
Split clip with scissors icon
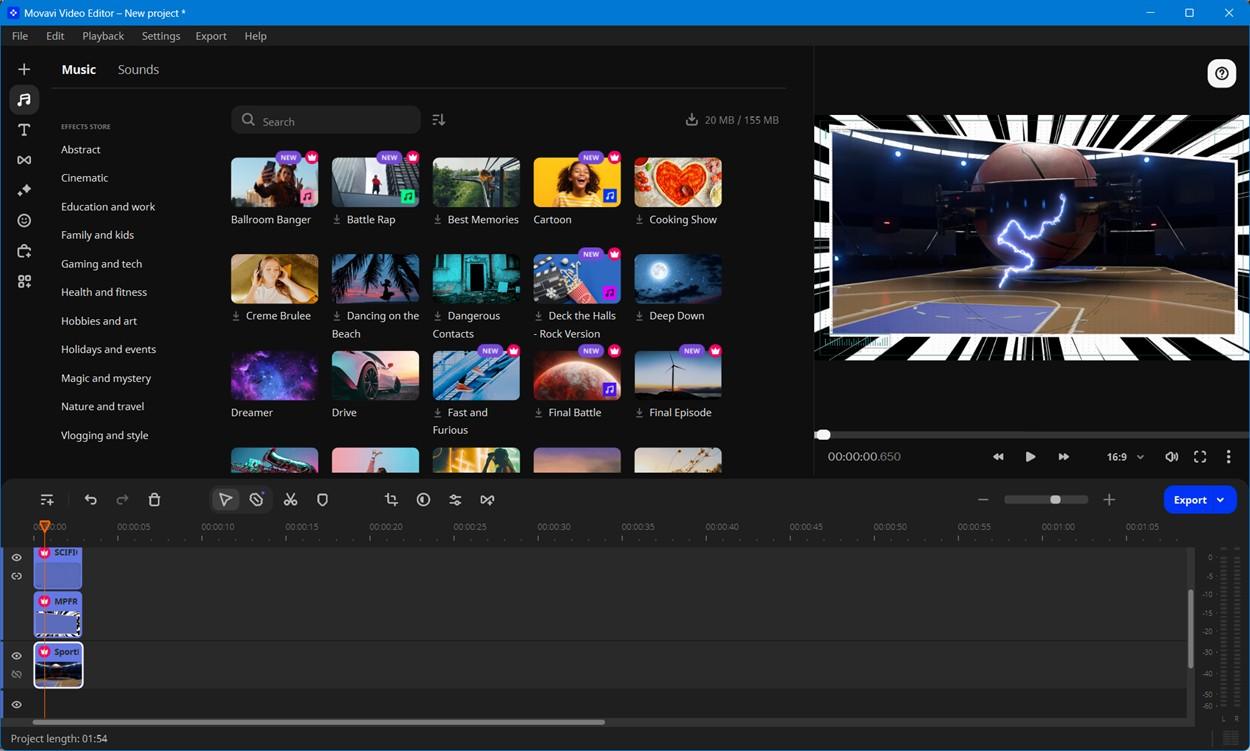pos(290,500)
